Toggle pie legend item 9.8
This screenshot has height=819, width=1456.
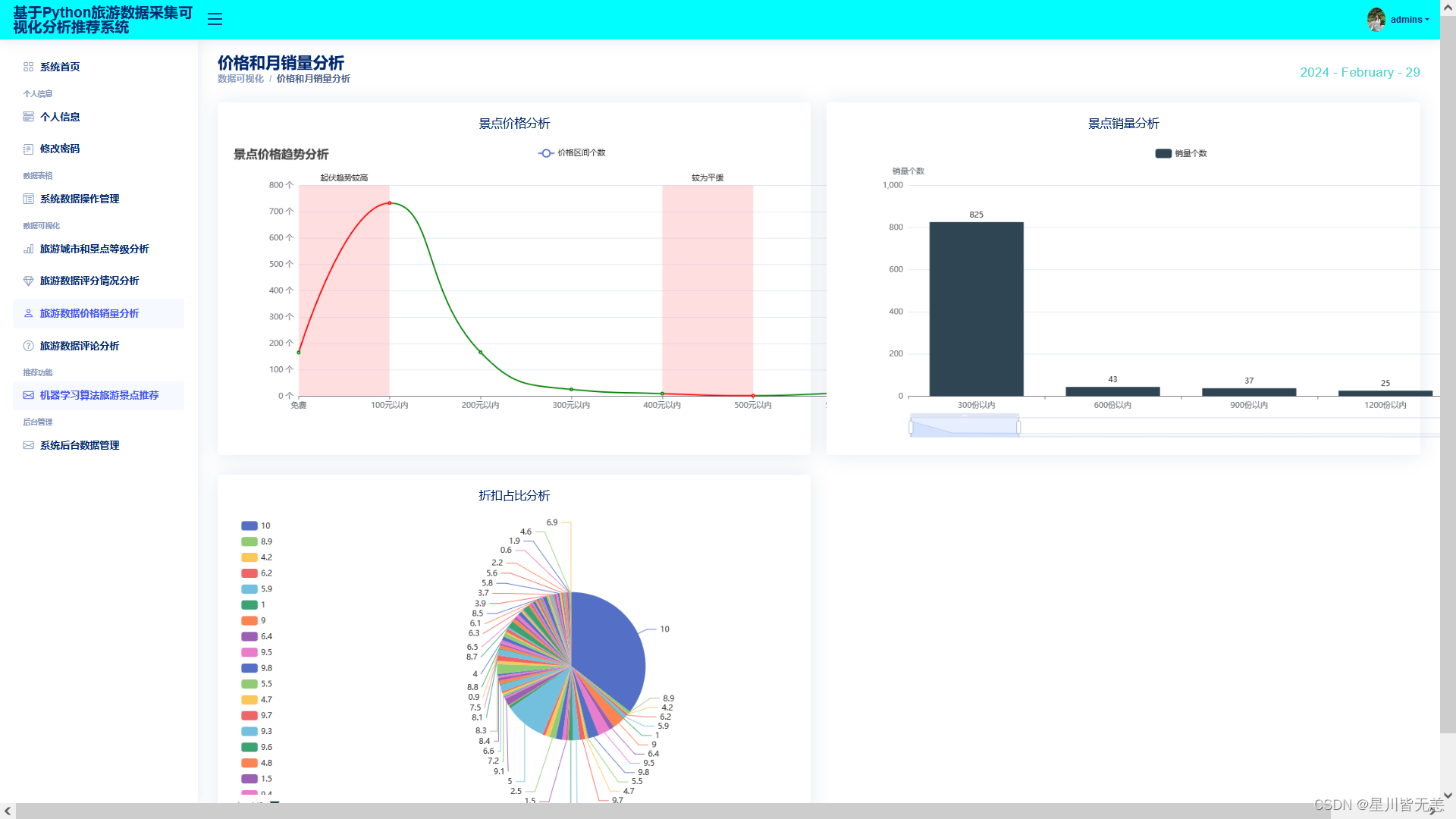coord(256,668)
